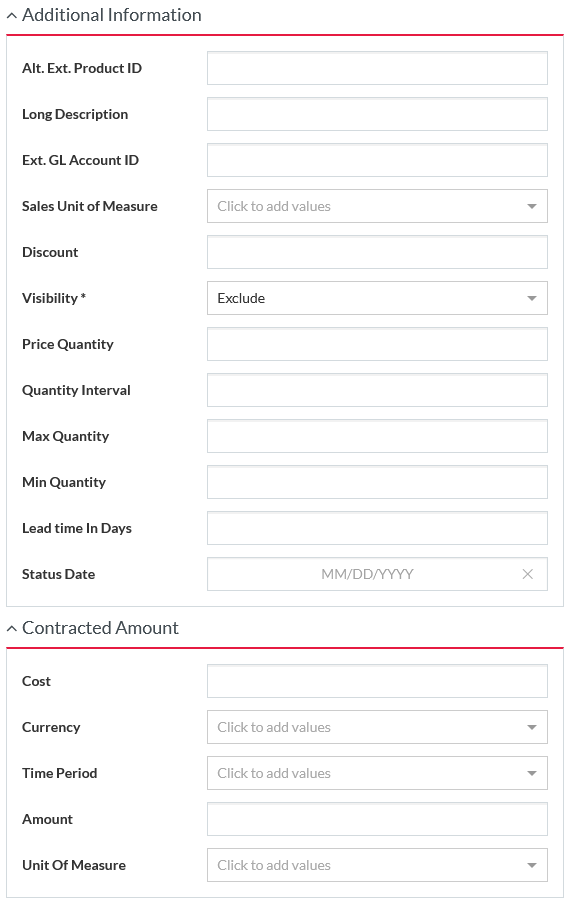
Task: Focus the Lead time In Days field
Action: [x=377, y=529]
